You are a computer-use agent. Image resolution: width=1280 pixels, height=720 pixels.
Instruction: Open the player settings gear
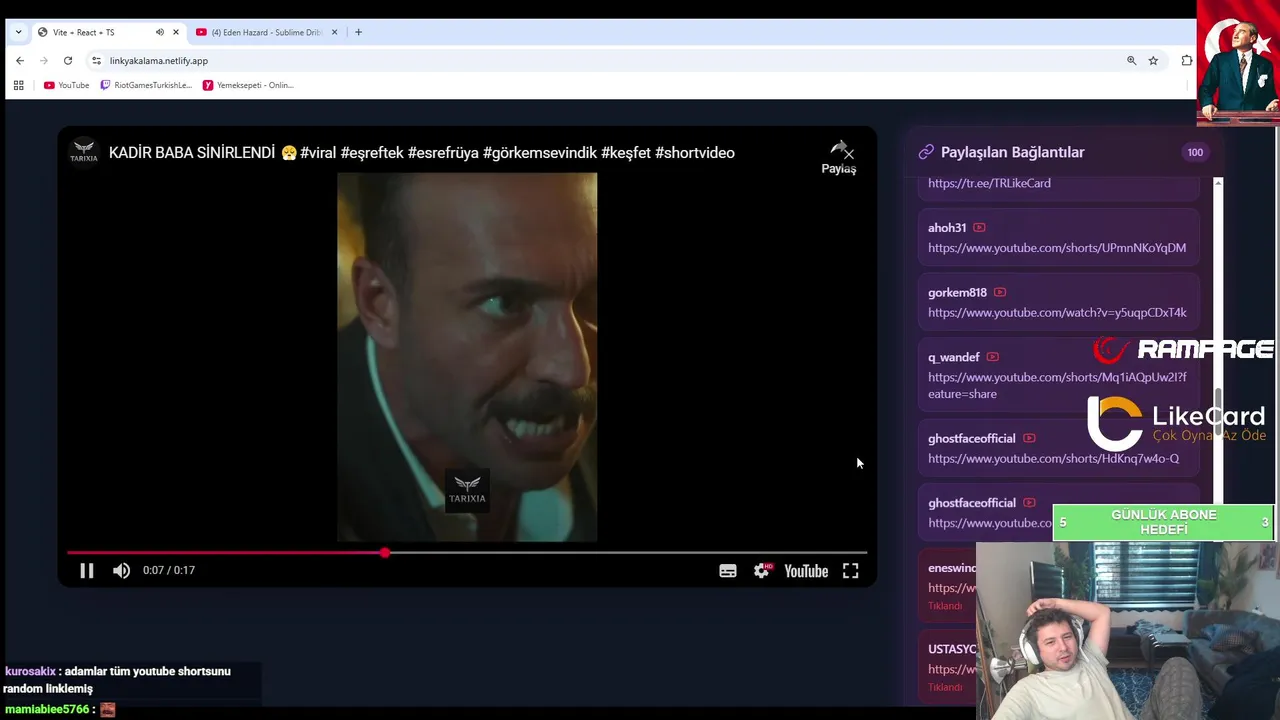pos(762,571)
